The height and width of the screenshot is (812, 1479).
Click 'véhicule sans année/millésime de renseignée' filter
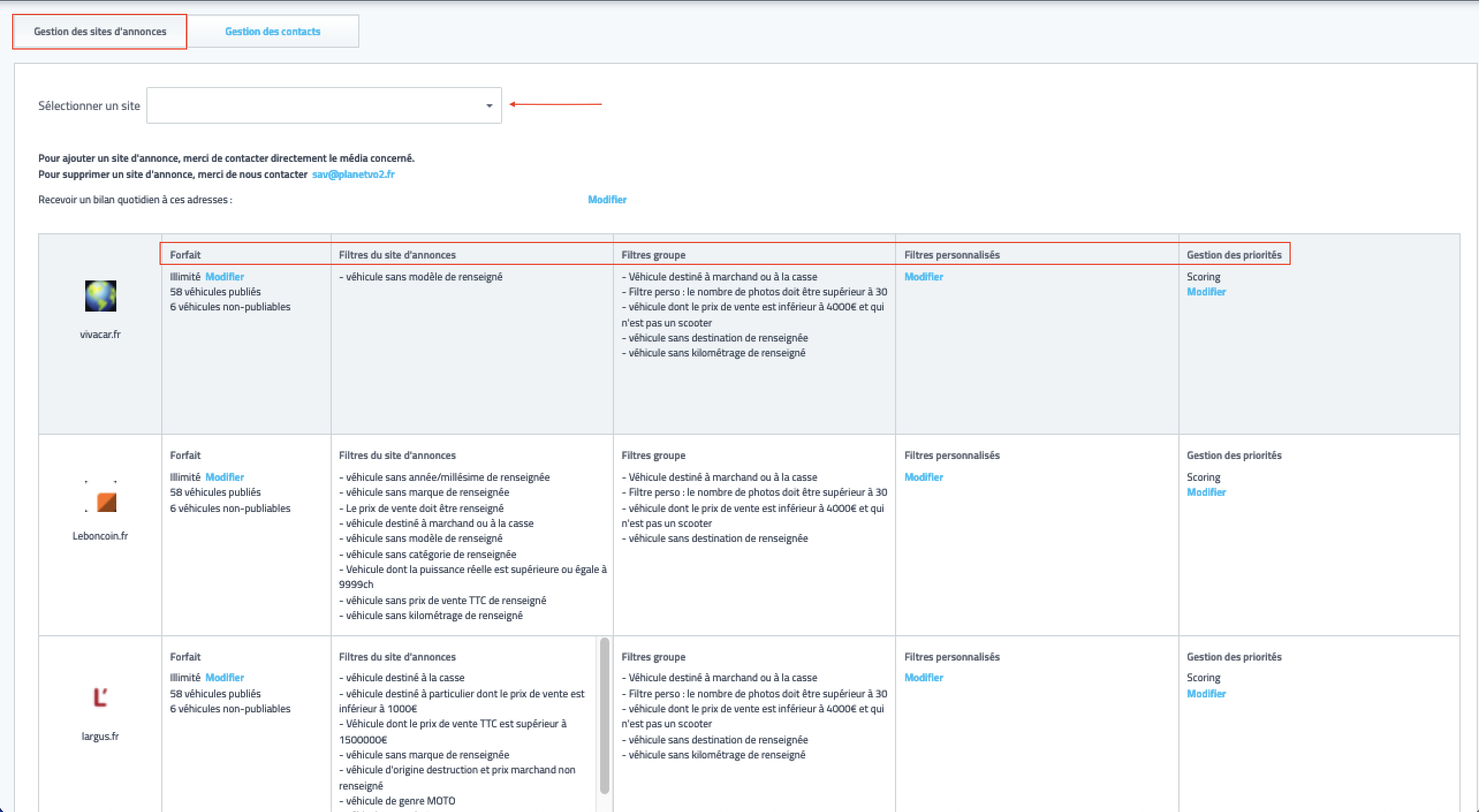coord(445,477)
